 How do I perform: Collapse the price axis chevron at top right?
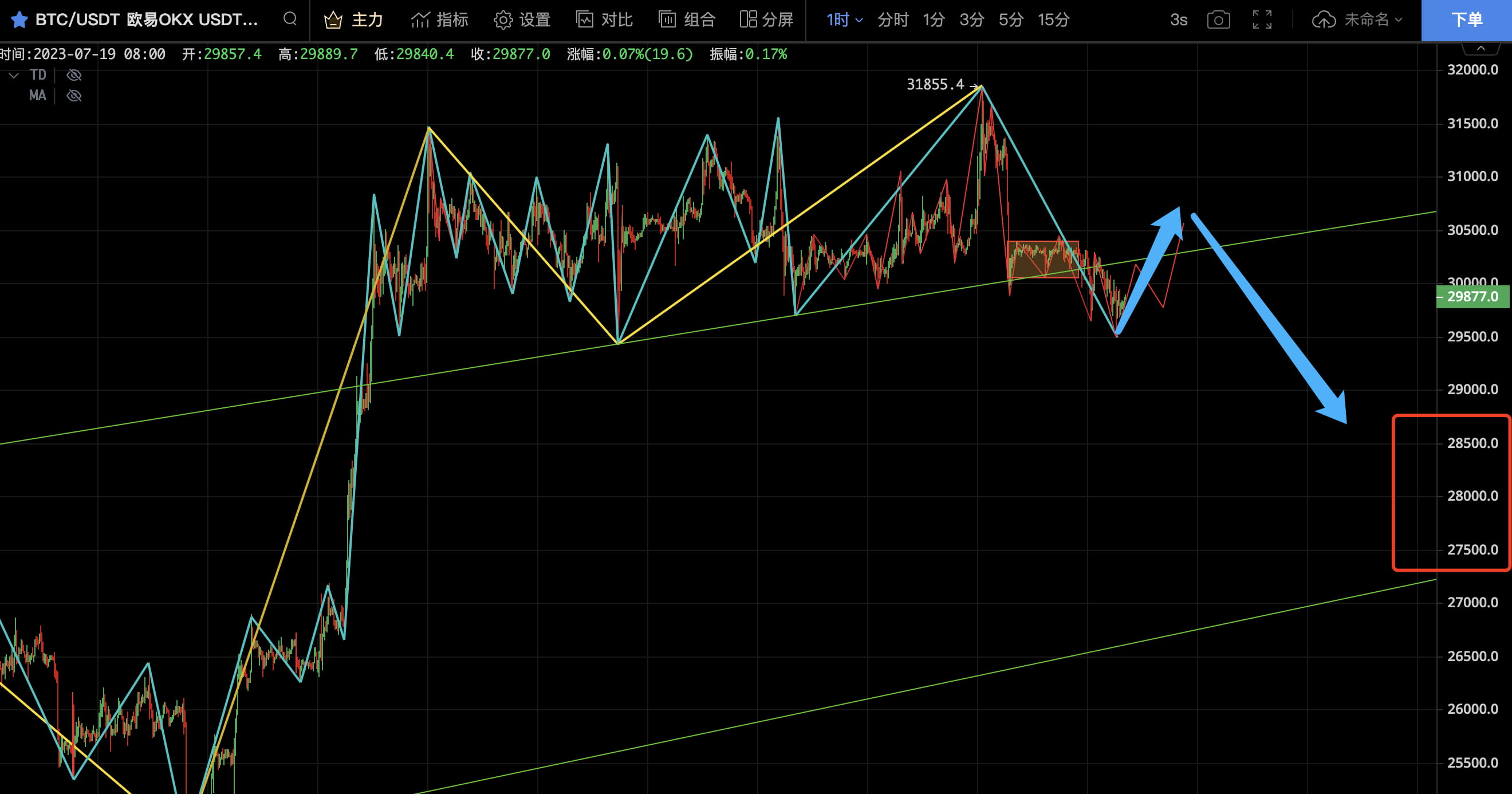(x=1481, y=48)
